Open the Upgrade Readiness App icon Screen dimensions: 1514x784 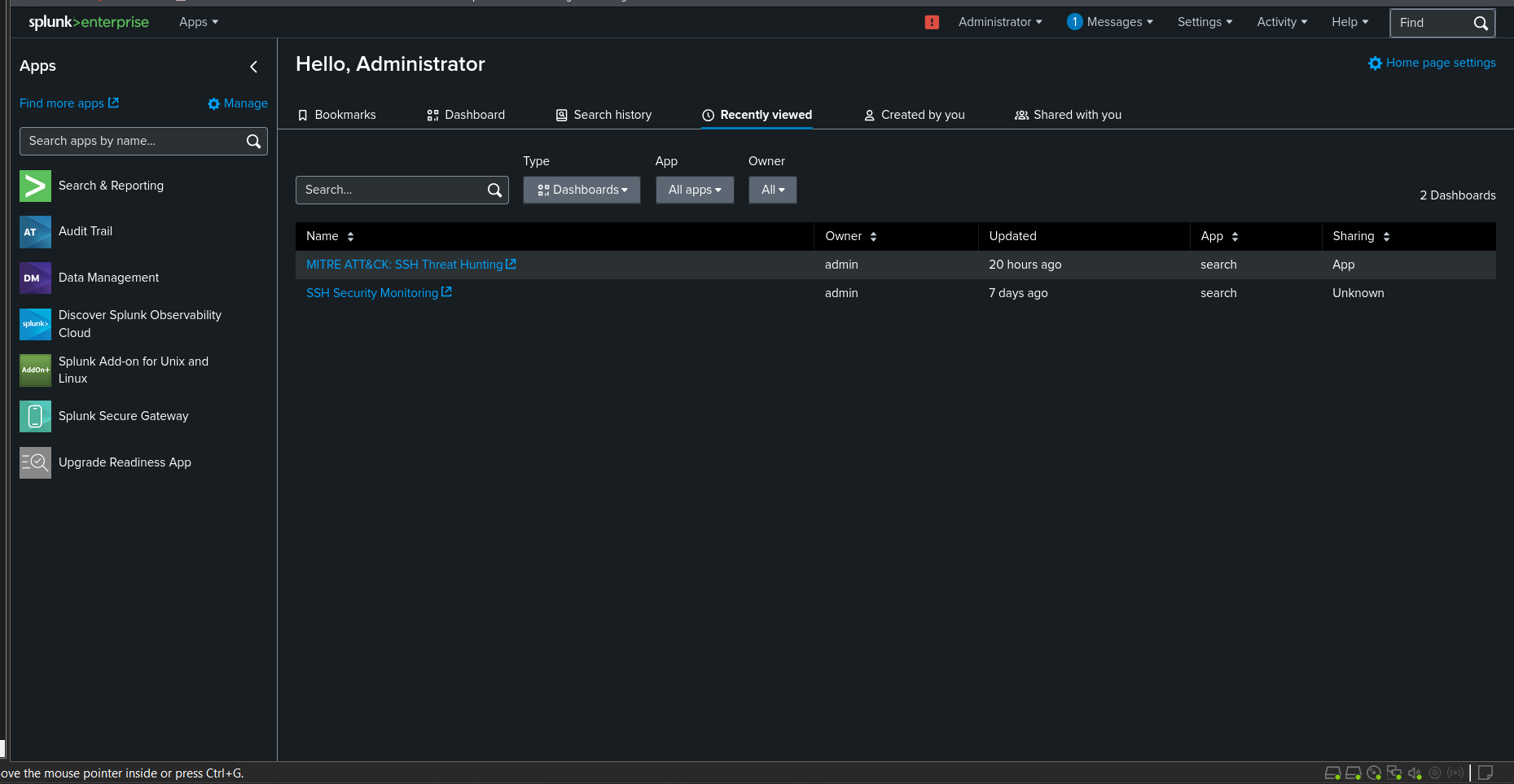tap(35, 462)
